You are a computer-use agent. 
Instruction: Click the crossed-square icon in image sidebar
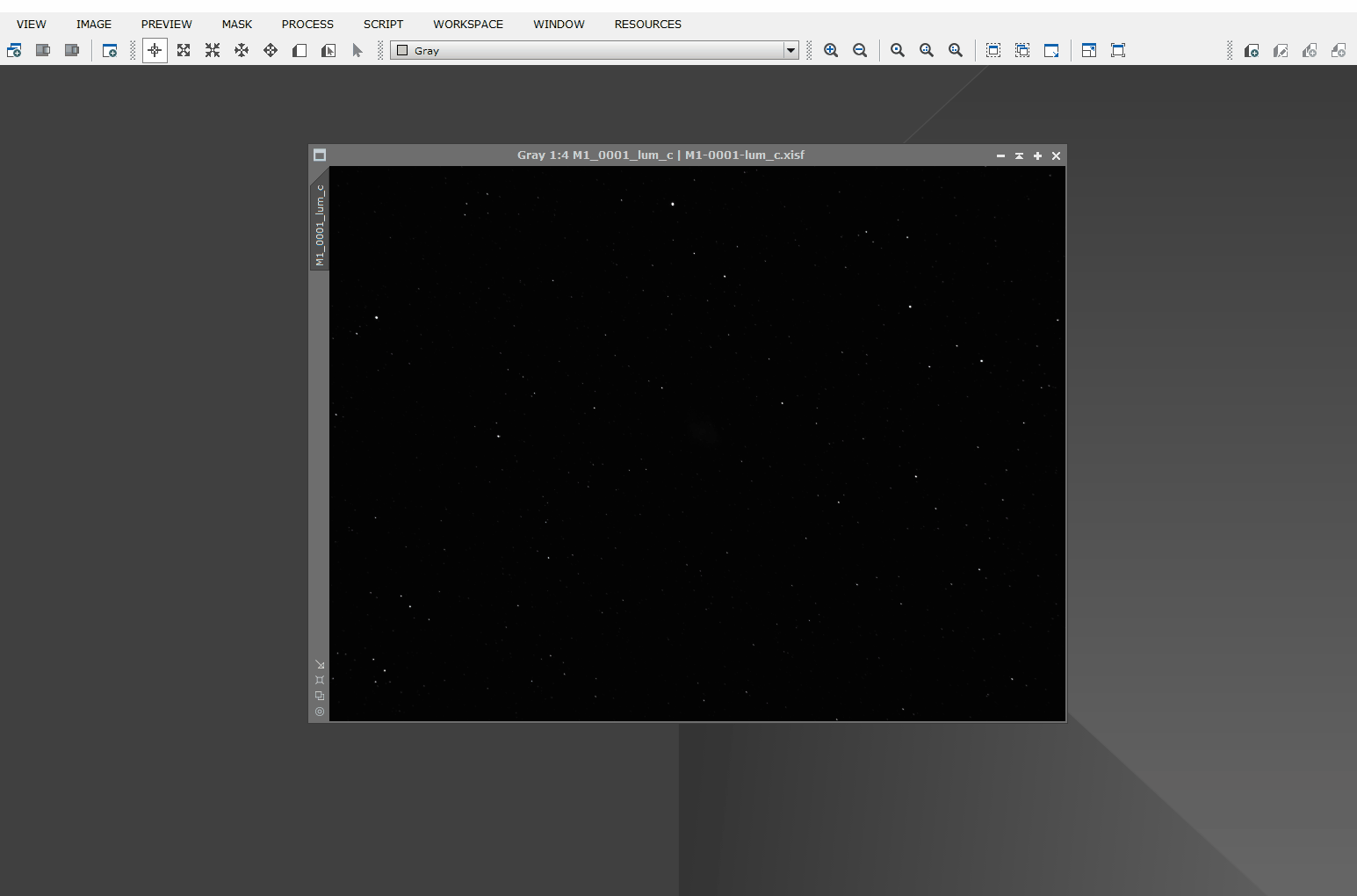pos(320,680)
